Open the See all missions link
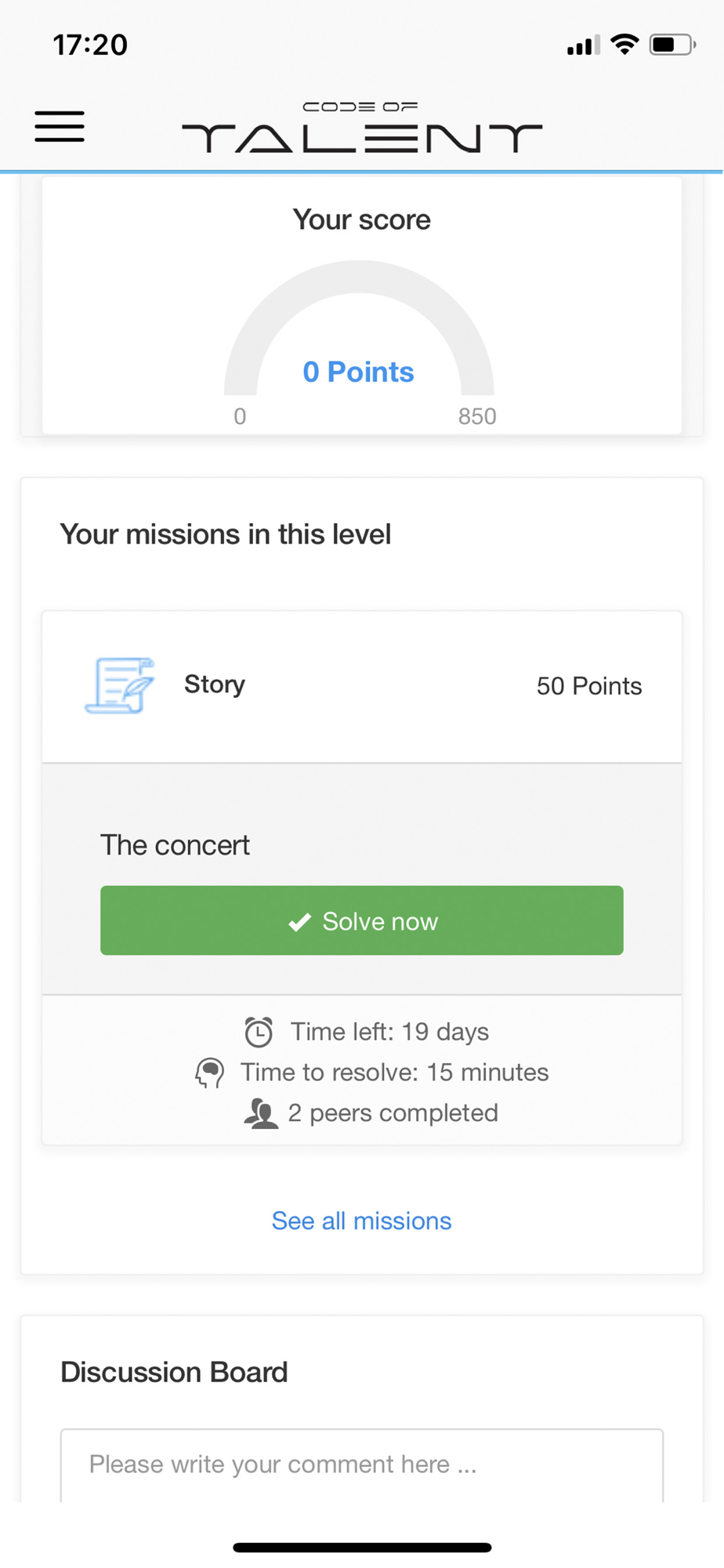This screenshot has height=1568, width=724. [x=361, y=1221]
